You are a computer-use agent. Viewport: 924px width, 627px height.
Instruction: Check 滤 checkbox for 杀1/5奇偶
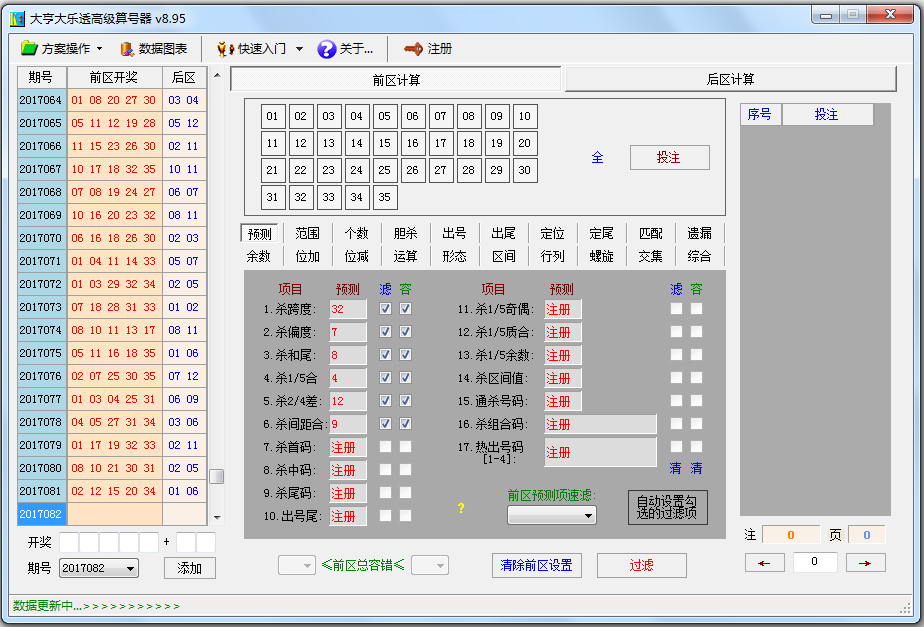676,308
